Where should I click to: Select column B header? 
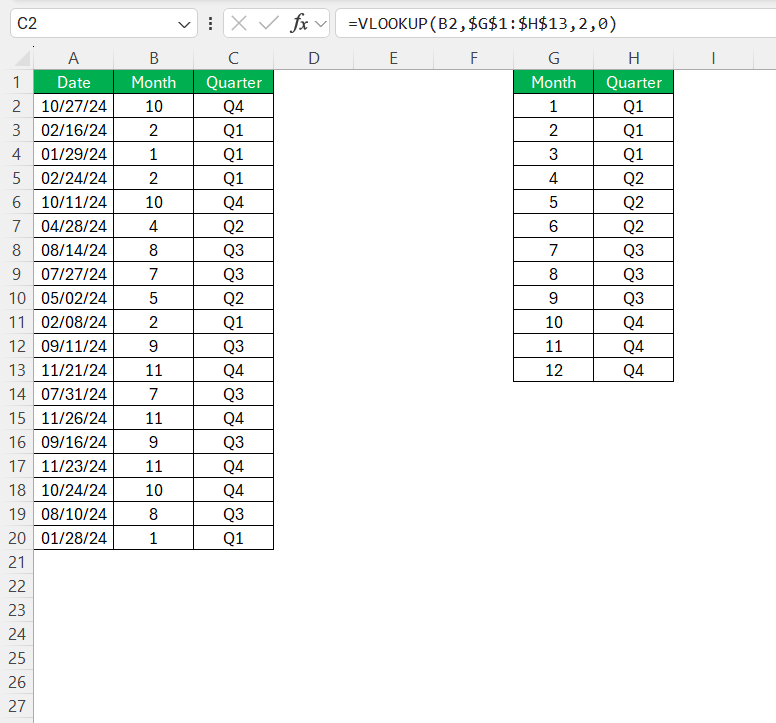click(153, 58)
